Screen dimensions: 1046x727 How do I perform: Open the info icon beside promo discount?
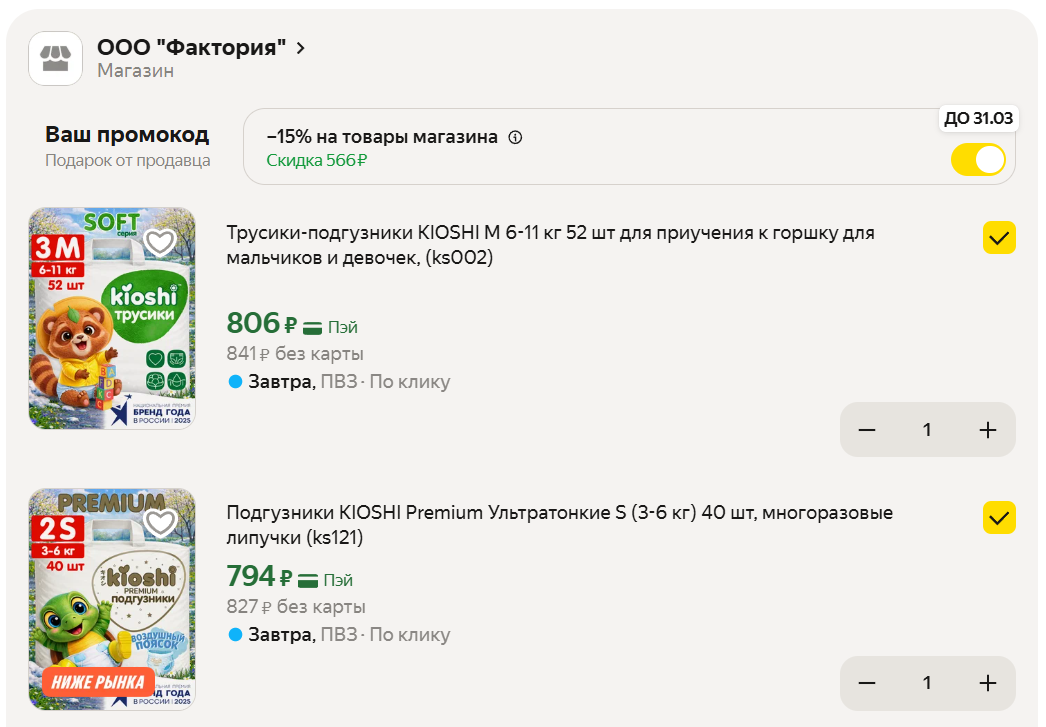515,138
